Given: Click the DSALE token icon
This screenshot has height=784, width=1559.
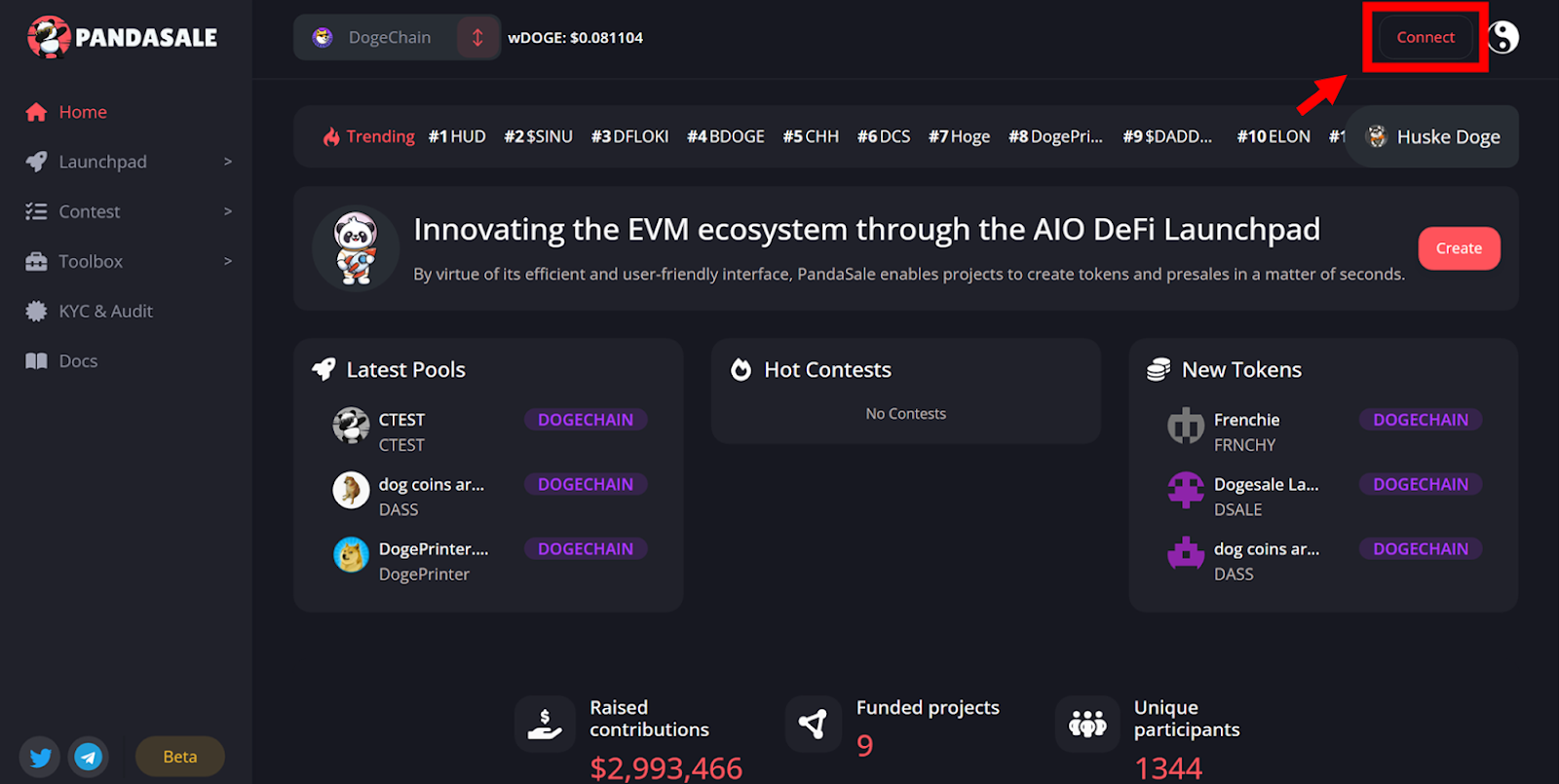Looking at the screenshot, I should [1186, 490].
